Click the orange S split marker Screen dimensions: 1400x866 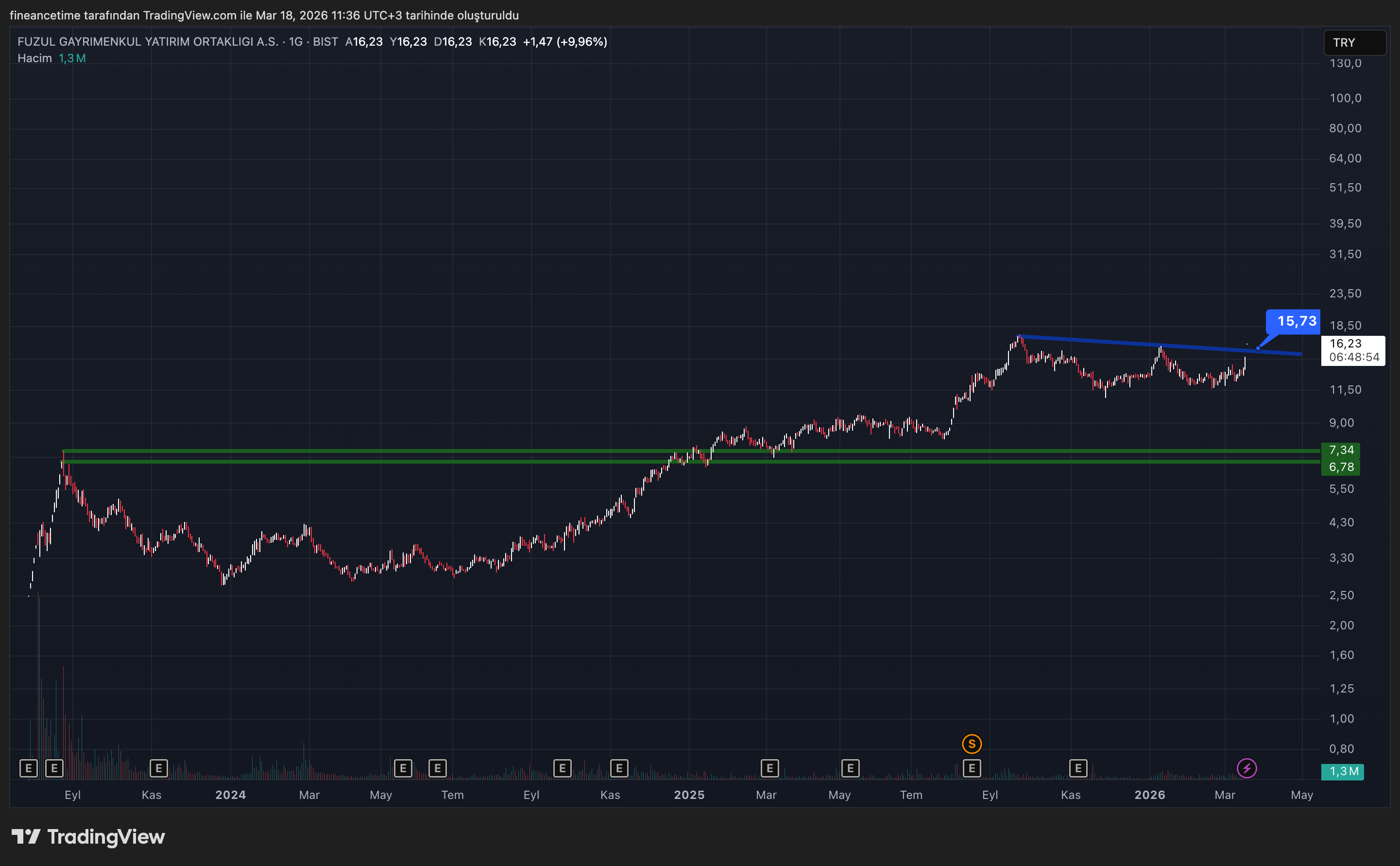[x=971, y=744]
